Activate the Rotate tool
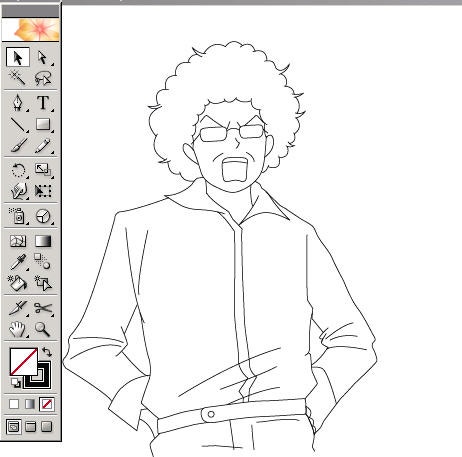 18,170
